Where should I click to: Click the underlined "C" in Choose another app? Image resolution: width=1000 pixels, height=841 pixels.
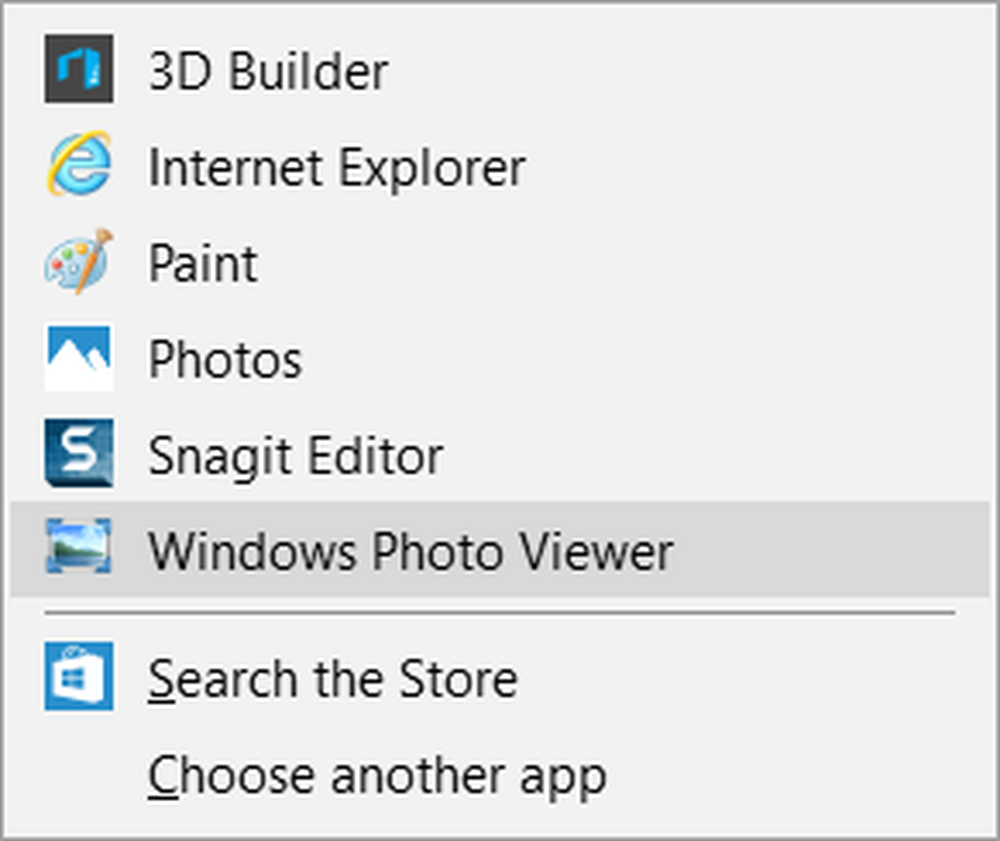tap(161, 775)
